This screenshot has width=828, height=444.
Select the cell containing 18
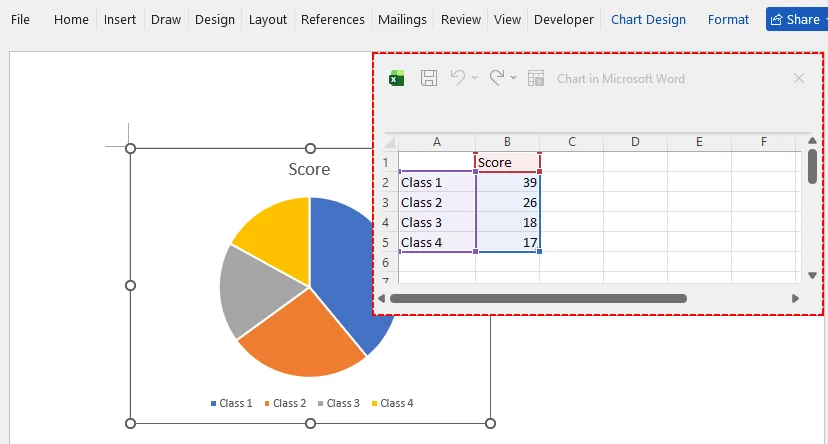(x=507, y=222)
